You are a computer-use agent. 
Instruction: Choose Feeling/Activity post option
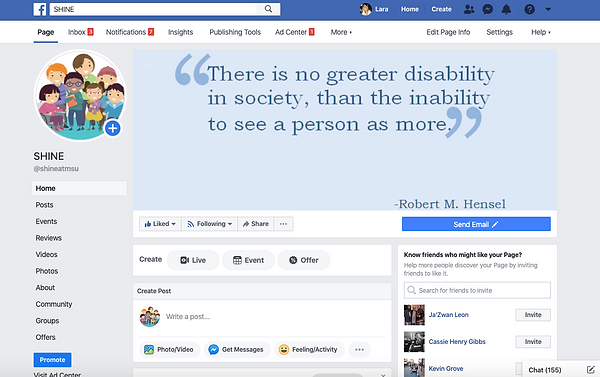tap(309, 349)
